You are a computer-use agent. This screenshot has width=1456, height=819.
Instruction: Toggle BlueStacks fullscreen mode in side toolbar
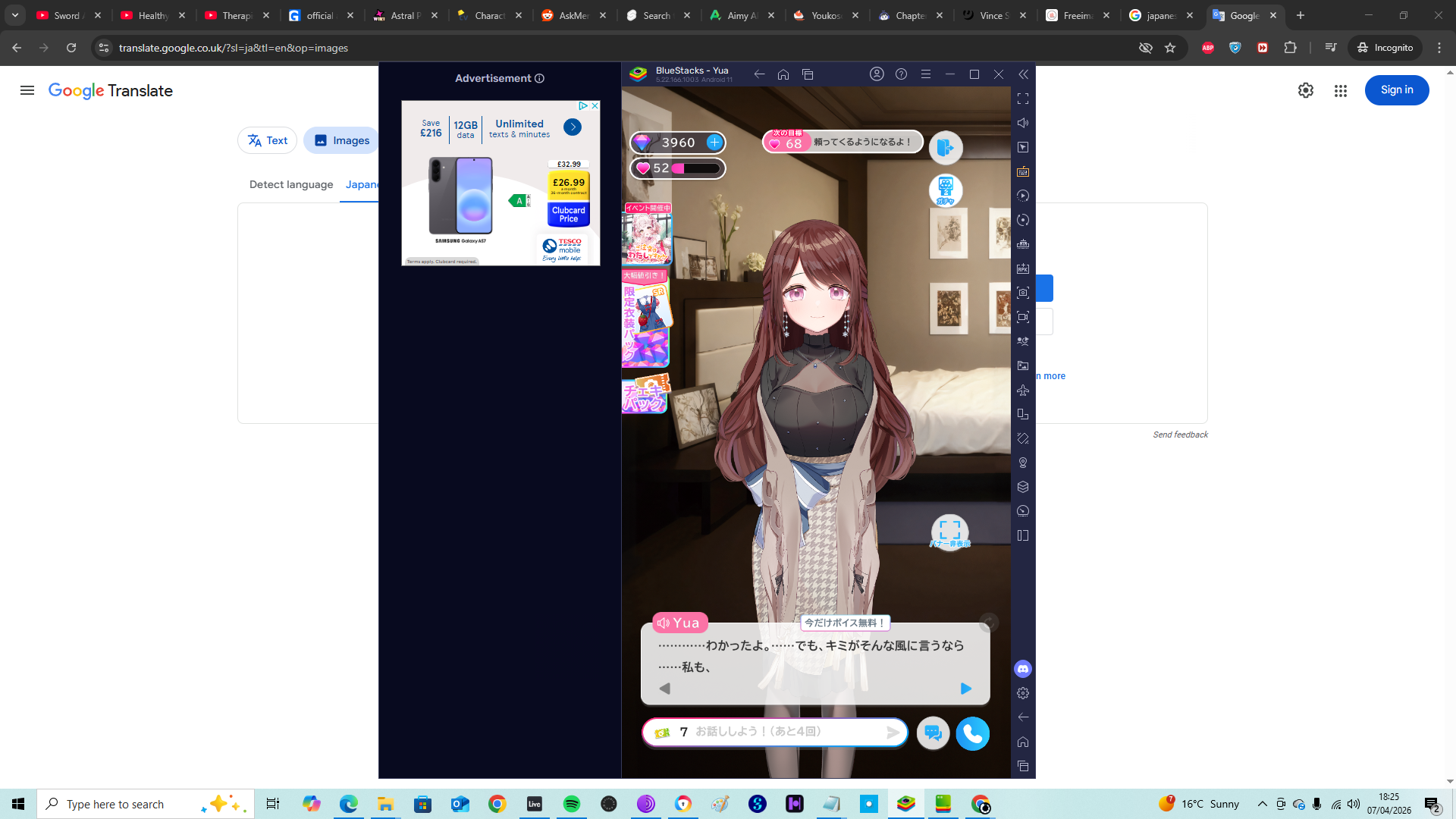[x=1023, y=99]
